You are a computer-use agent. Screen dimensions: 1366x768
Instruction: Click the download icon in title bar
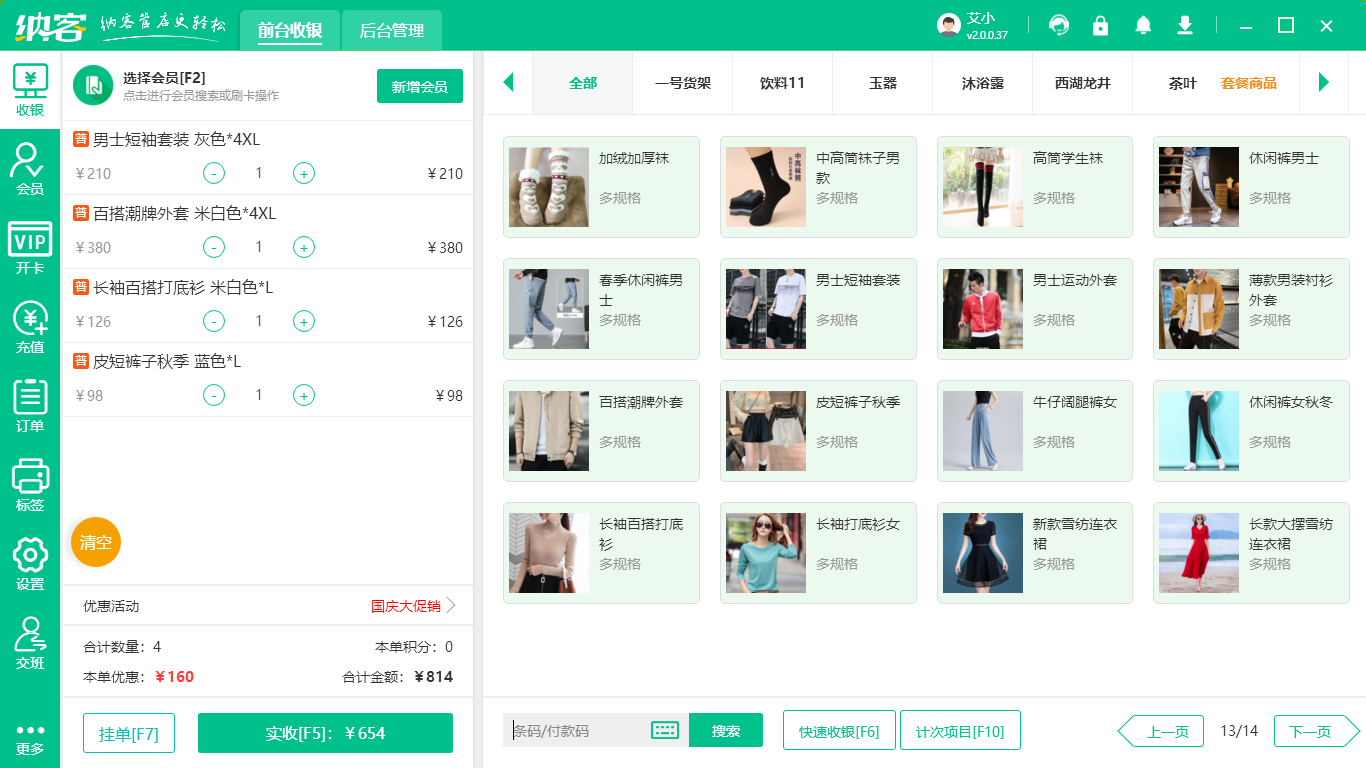coord(1185,25)
